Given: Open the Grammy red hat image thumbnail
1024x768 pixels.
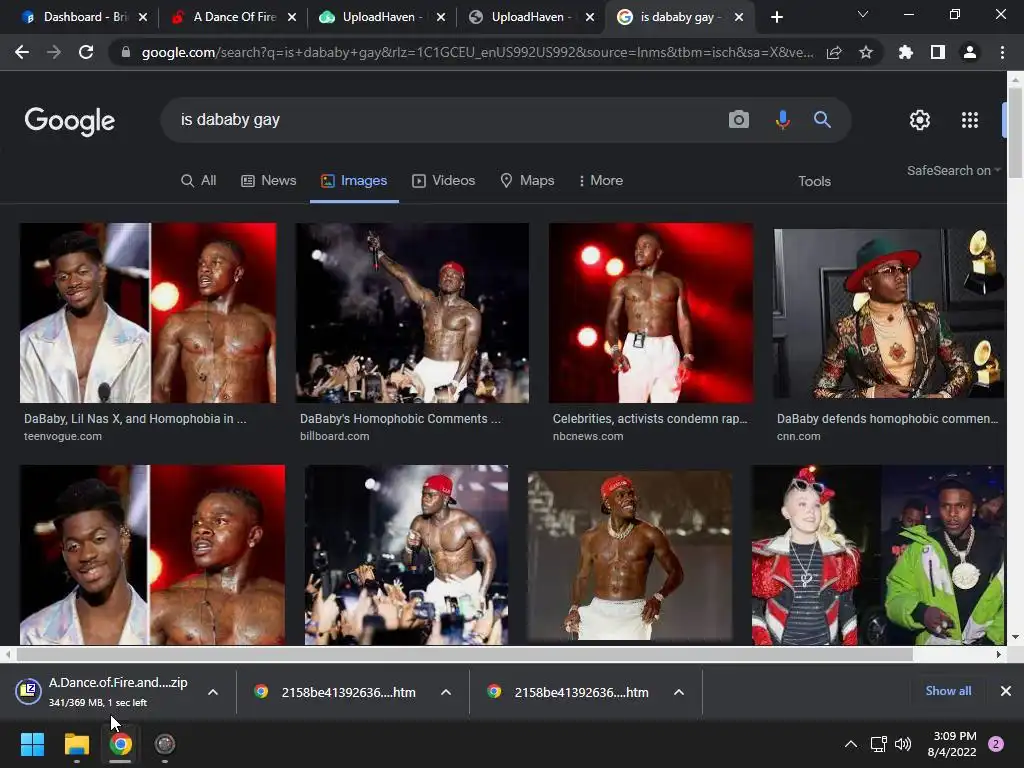Looking at the screenshot, I should pos(888,313).
